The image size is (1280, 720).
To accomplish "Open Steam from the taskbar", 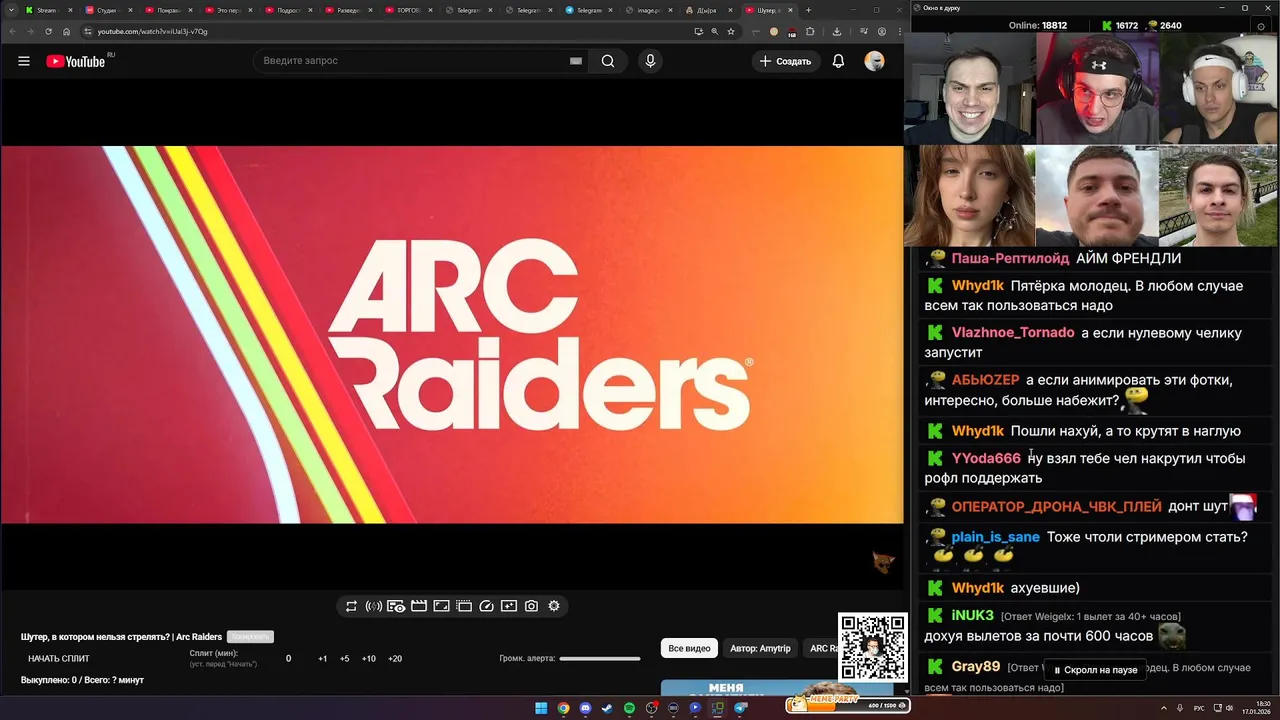I will 607,708.
